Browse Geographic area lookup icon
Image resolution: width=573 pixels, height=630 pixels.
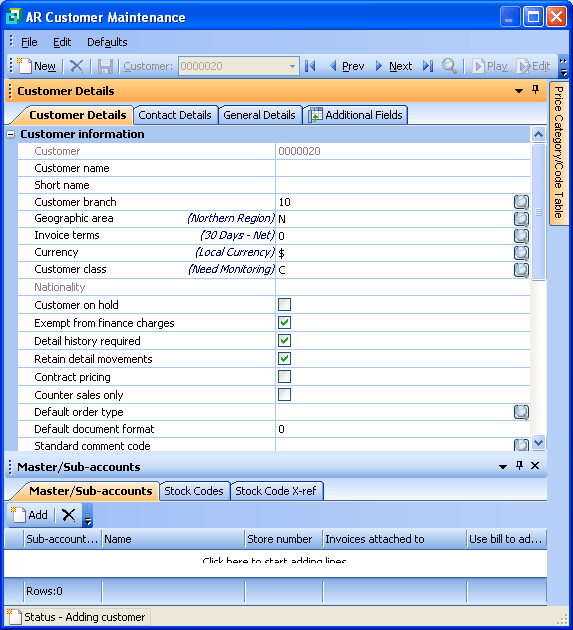pos(521,219)
